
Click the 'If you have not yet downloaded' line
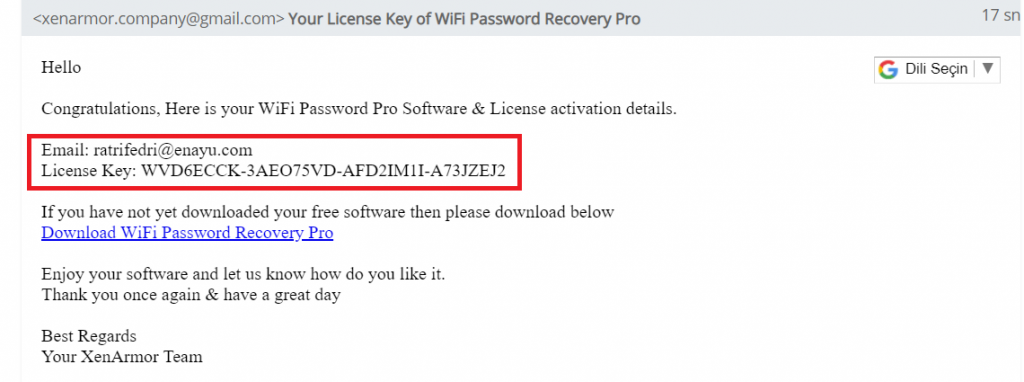[328, 212]
